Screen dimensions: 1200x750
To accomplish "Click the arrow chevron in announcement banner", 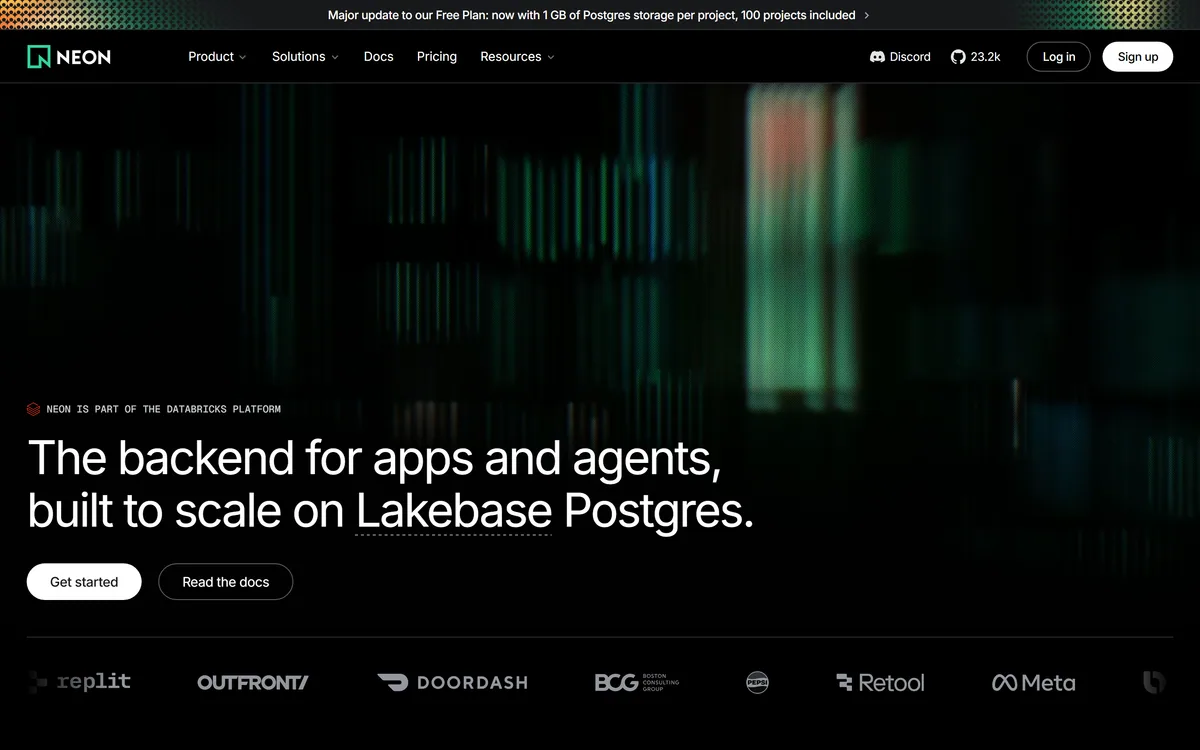I will pos(866,15).
